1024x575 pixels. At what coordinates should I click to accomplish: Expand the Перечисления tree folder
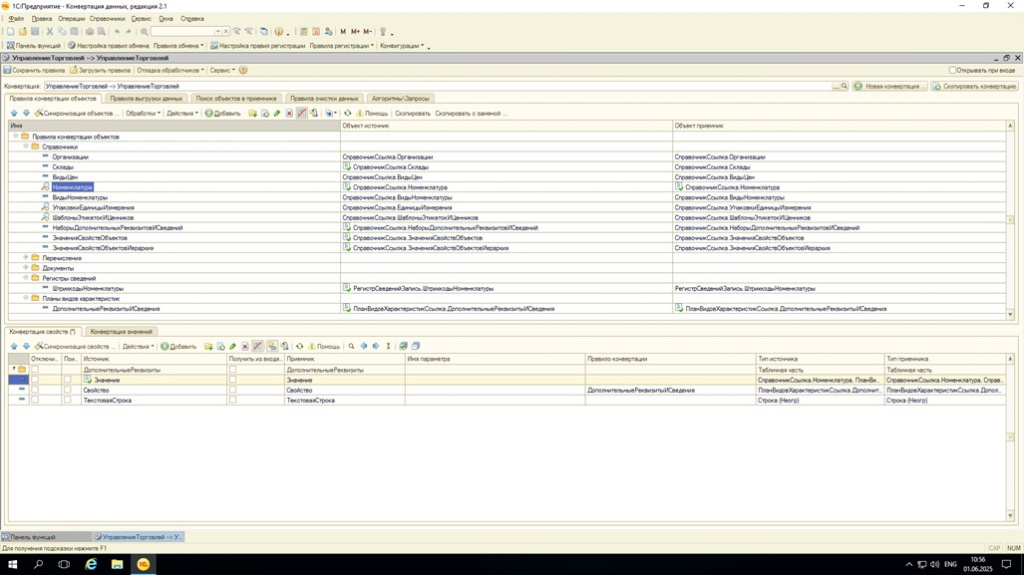26,257
